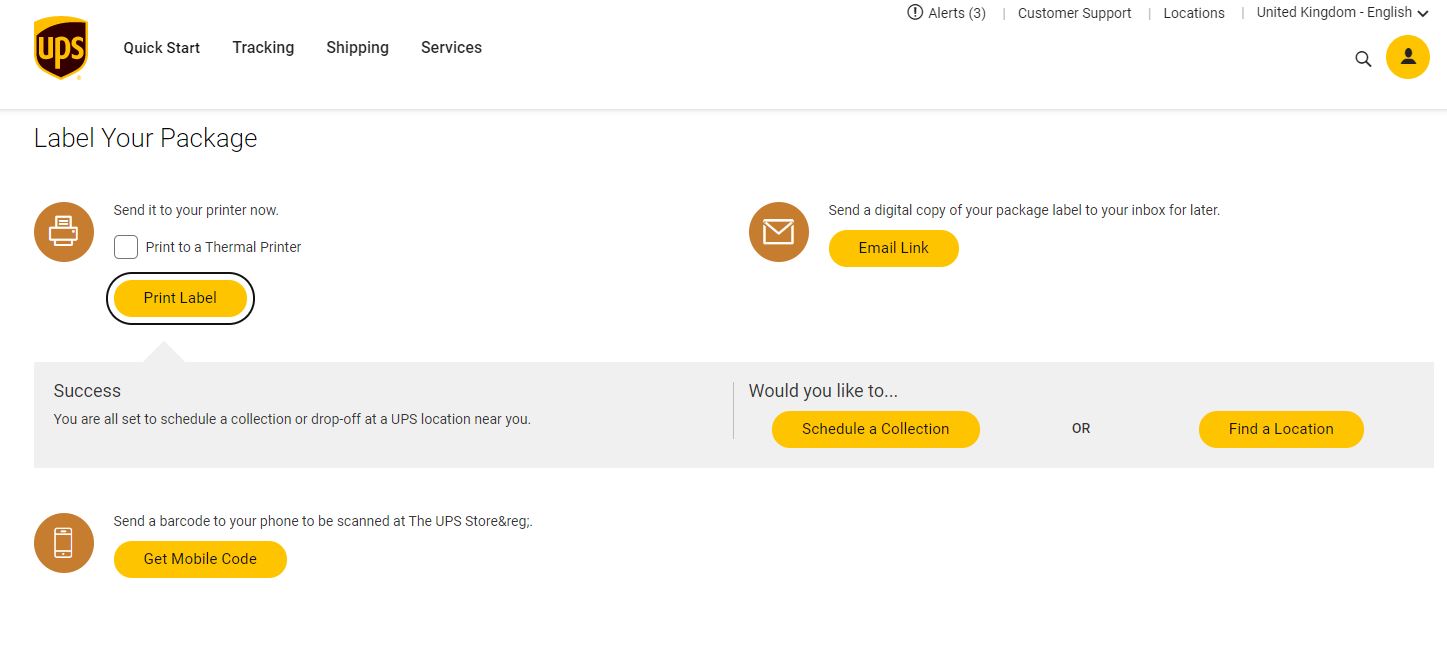1447x653 pixels.
Task: Open the search magnifier icon
Action: [1363, 59]
